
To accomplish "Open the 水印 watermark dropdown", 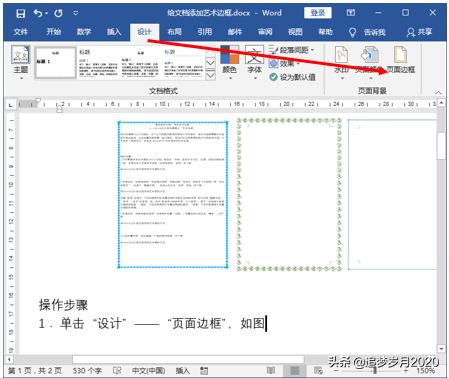I will pyautogui.click(x=342, y=63).
